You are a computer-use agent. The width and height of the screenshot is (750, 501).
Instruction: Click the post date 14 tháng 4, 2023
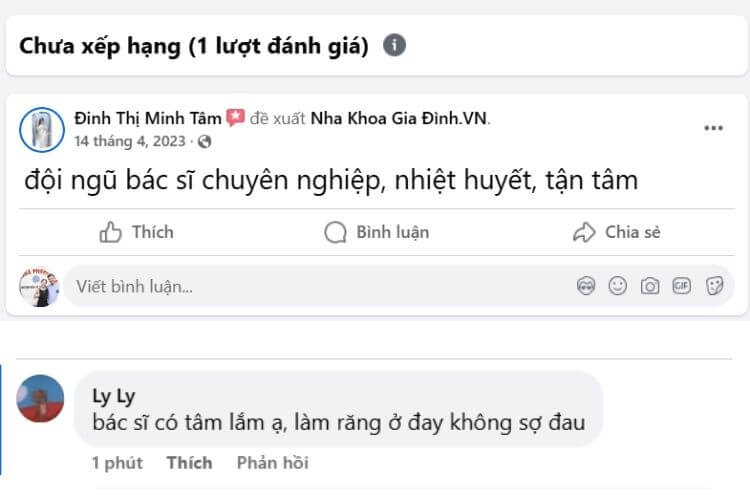click(x=130, y=142)
